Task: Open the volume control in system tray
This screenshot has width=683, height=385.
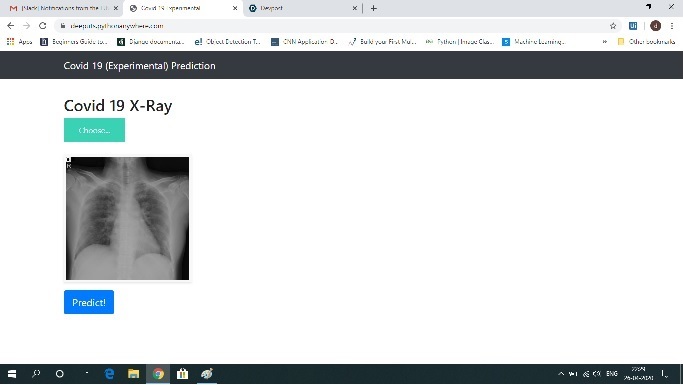Action: coord(597,374)
